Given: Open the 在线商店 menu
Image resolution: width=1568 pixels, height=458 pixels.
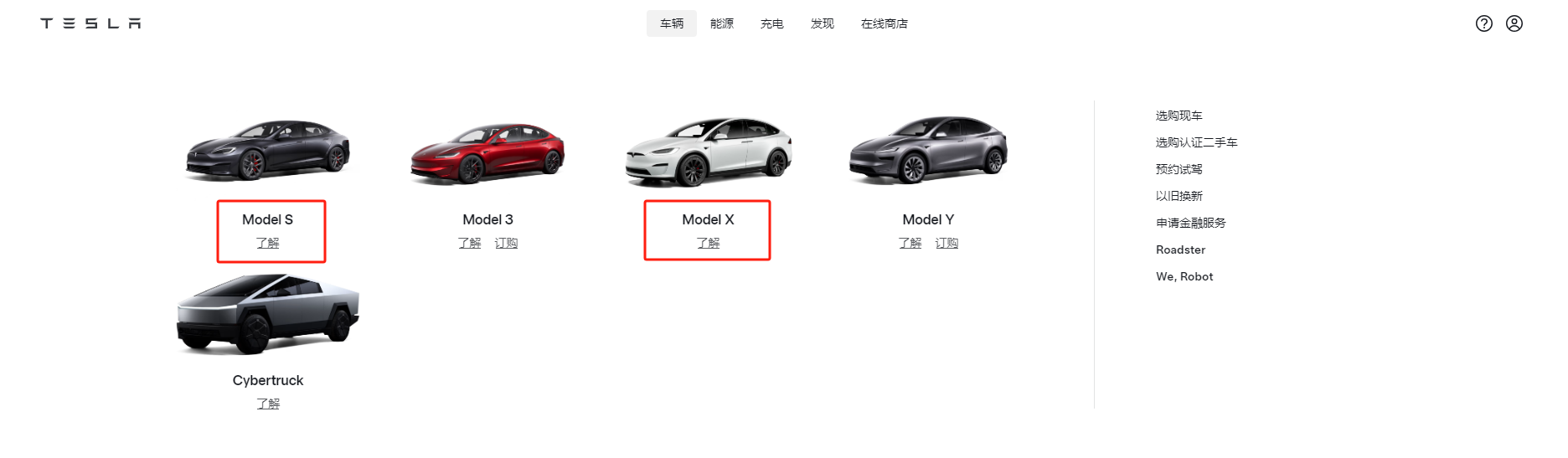Looking at the screenshot, I should pos(885,23).
